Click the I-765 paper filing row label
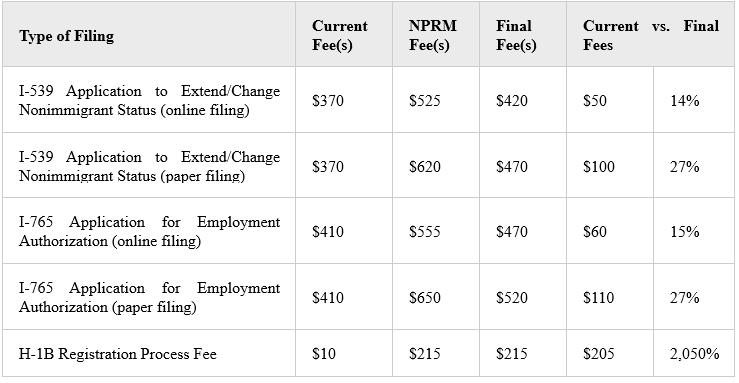 pos(149,297)
